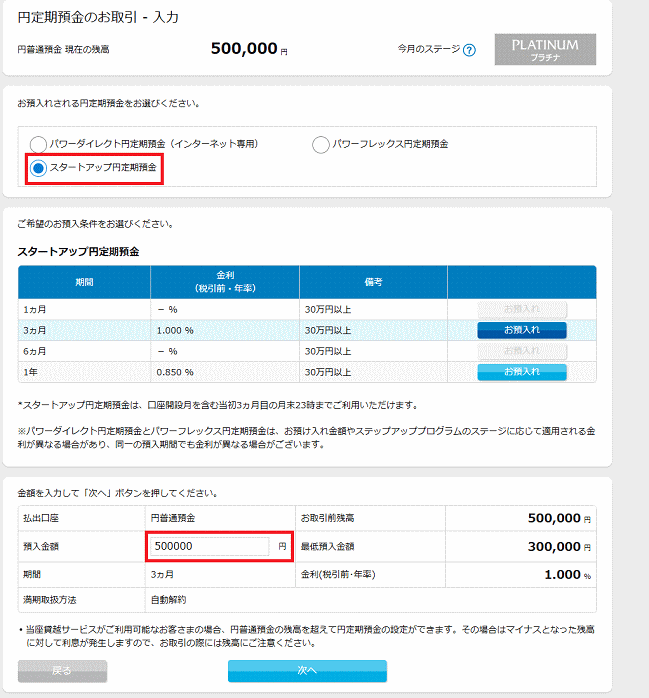Click the 備考 column header

373,282
